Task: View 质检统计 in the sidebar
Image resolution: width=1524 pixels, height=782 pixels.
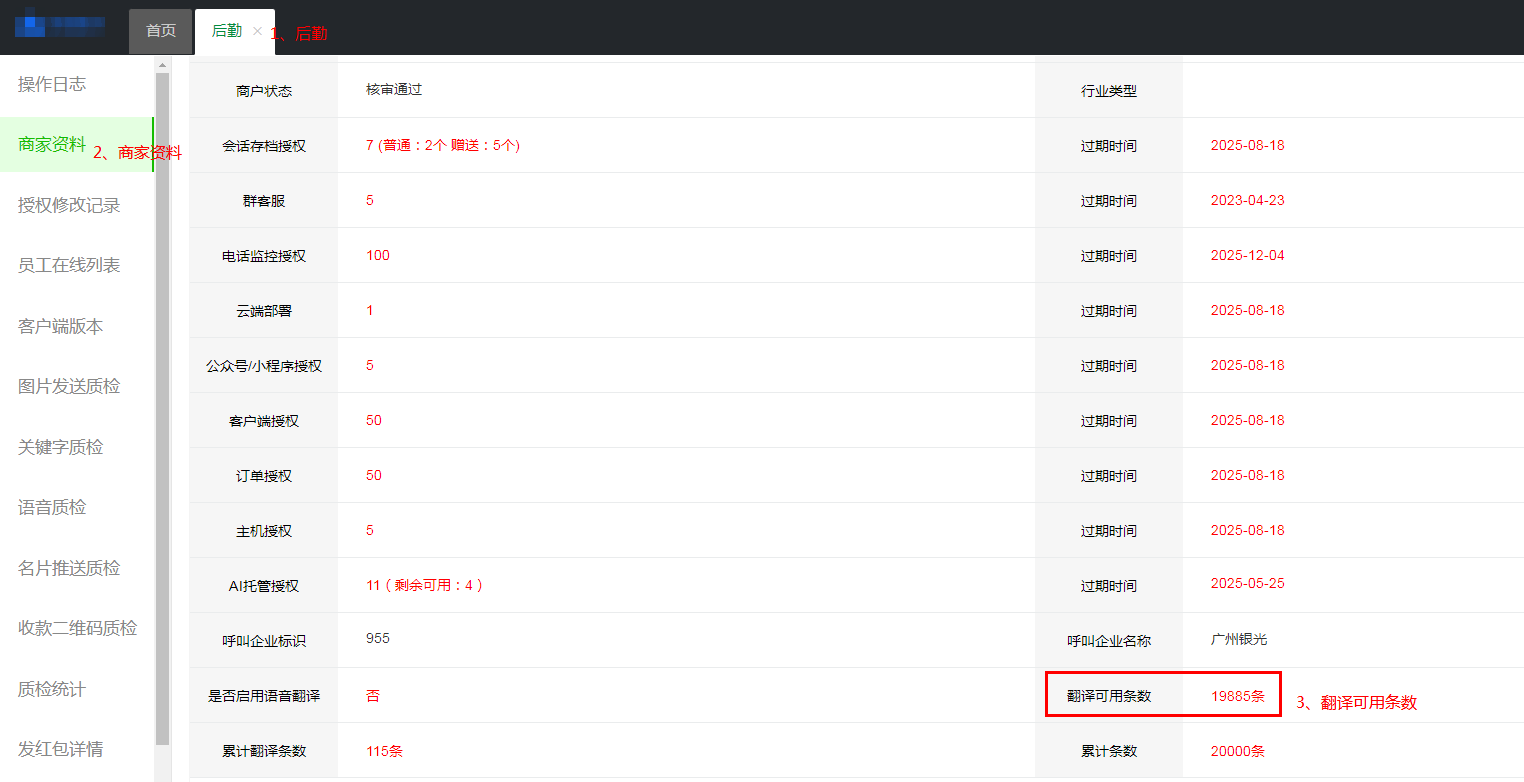Action: pyautogui.click(x=52, y=689)
